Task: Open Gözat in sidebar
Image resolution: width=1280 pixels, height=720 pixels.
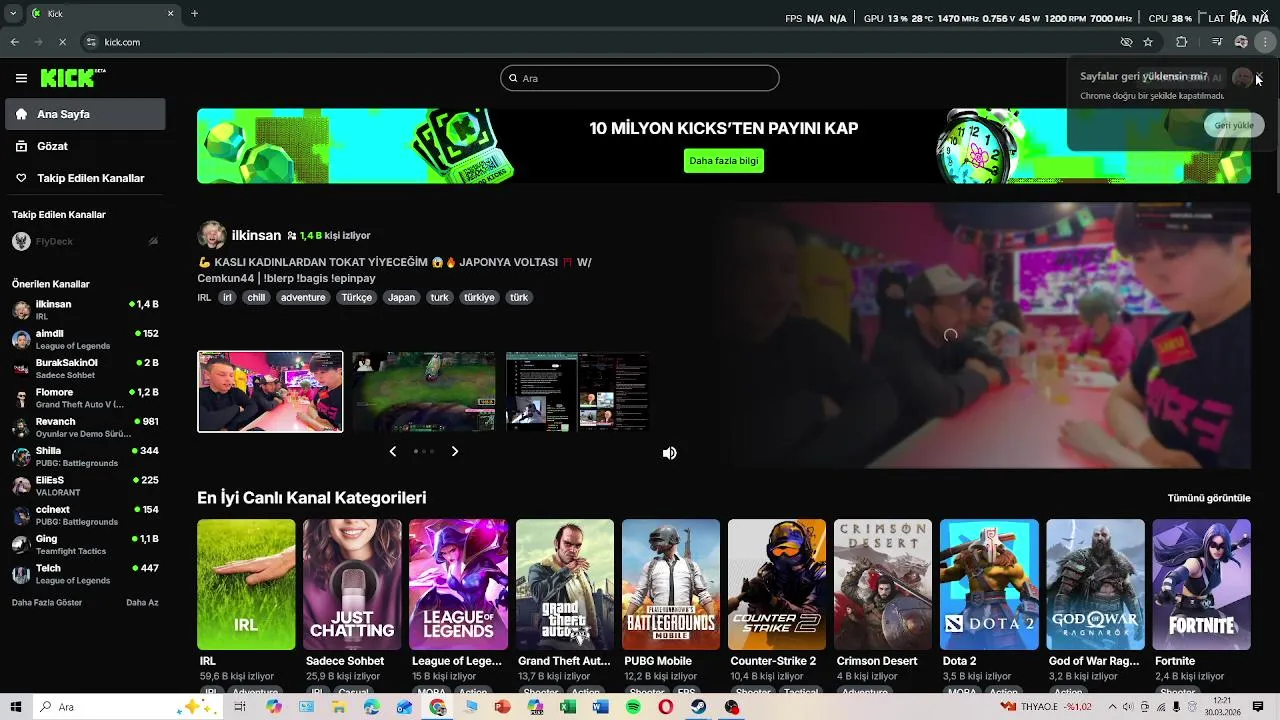Action: click(x=85, y=146)
